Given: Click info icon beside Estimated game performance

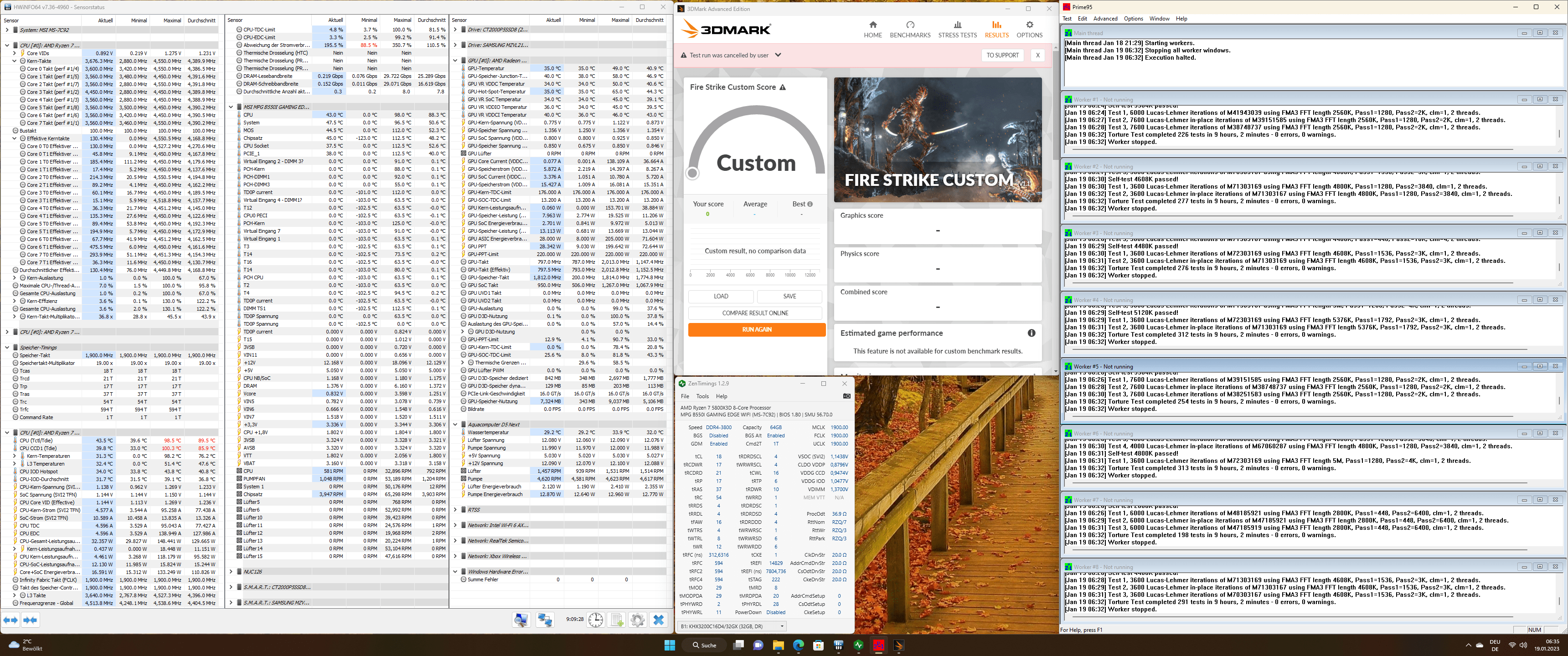Looking at the screenshot, I should coord(1031,333).
